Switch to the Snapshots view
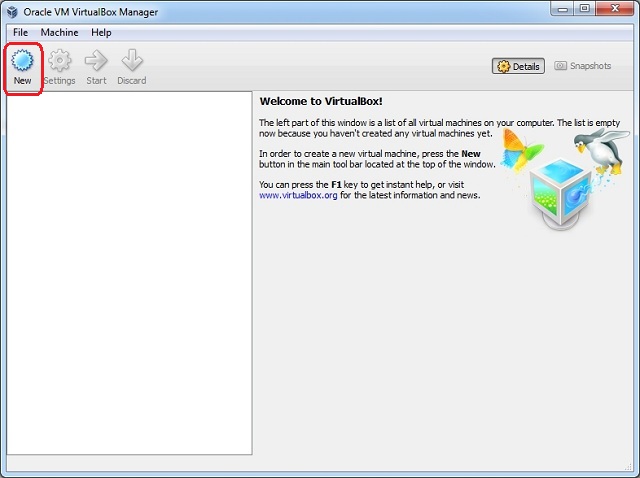This screenshot has width=640, height=478. point(582,66)
